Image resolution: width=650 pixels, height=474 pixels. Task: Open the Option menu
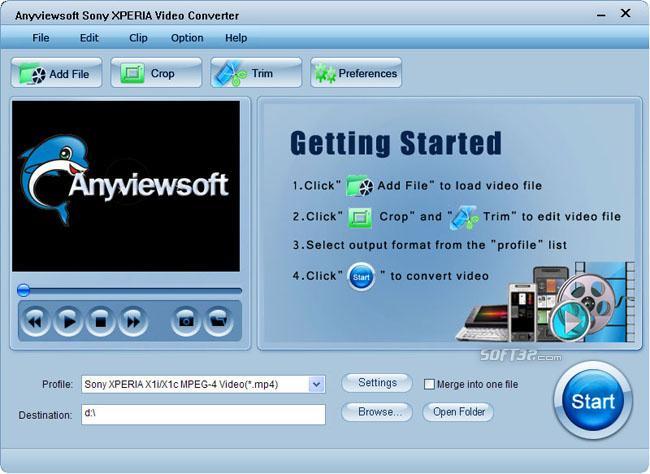point(187,38)
